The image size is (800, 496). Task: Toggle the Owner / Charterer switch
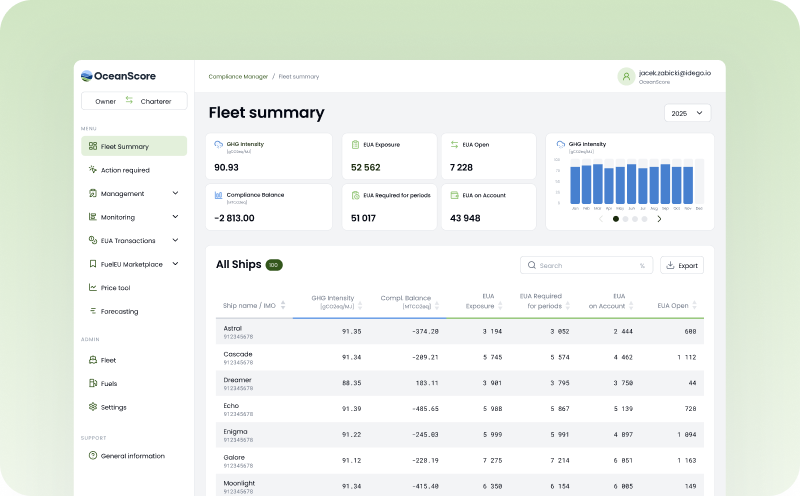(x=129, y=101)
